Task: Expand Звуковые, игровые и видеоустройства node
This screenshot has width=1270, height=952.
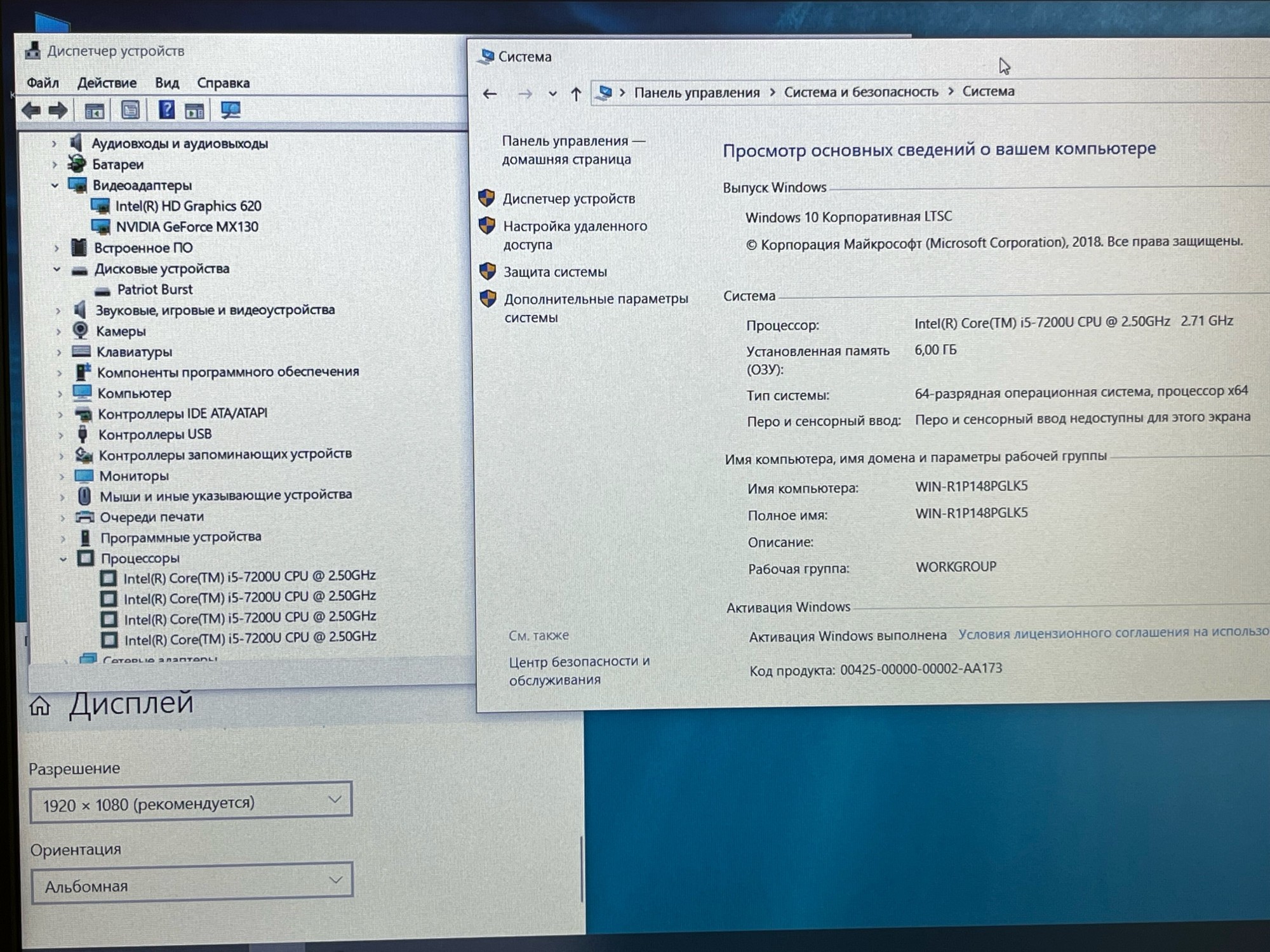Action: coord(58,311)
